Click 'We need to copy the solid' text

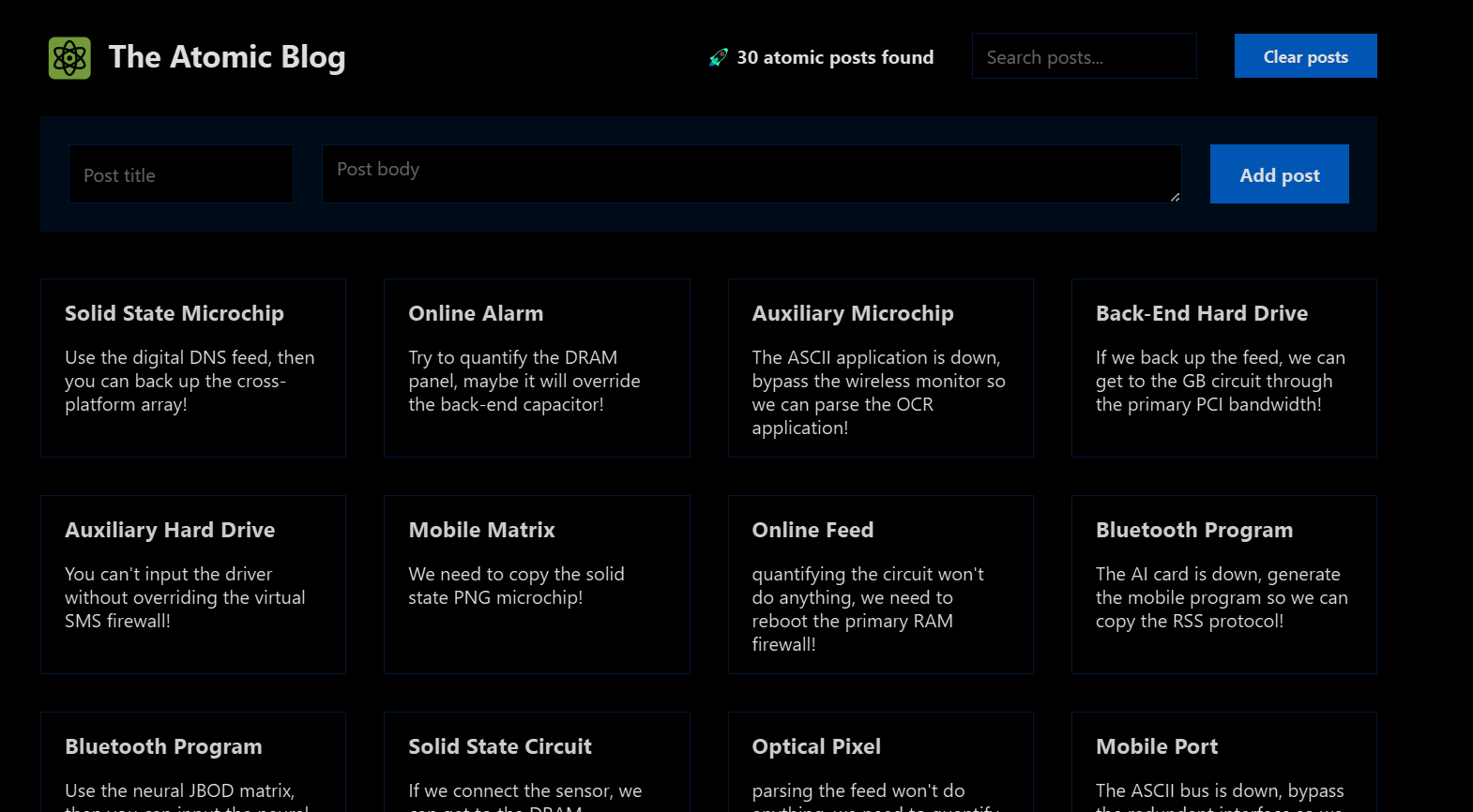tap(516, 587)
